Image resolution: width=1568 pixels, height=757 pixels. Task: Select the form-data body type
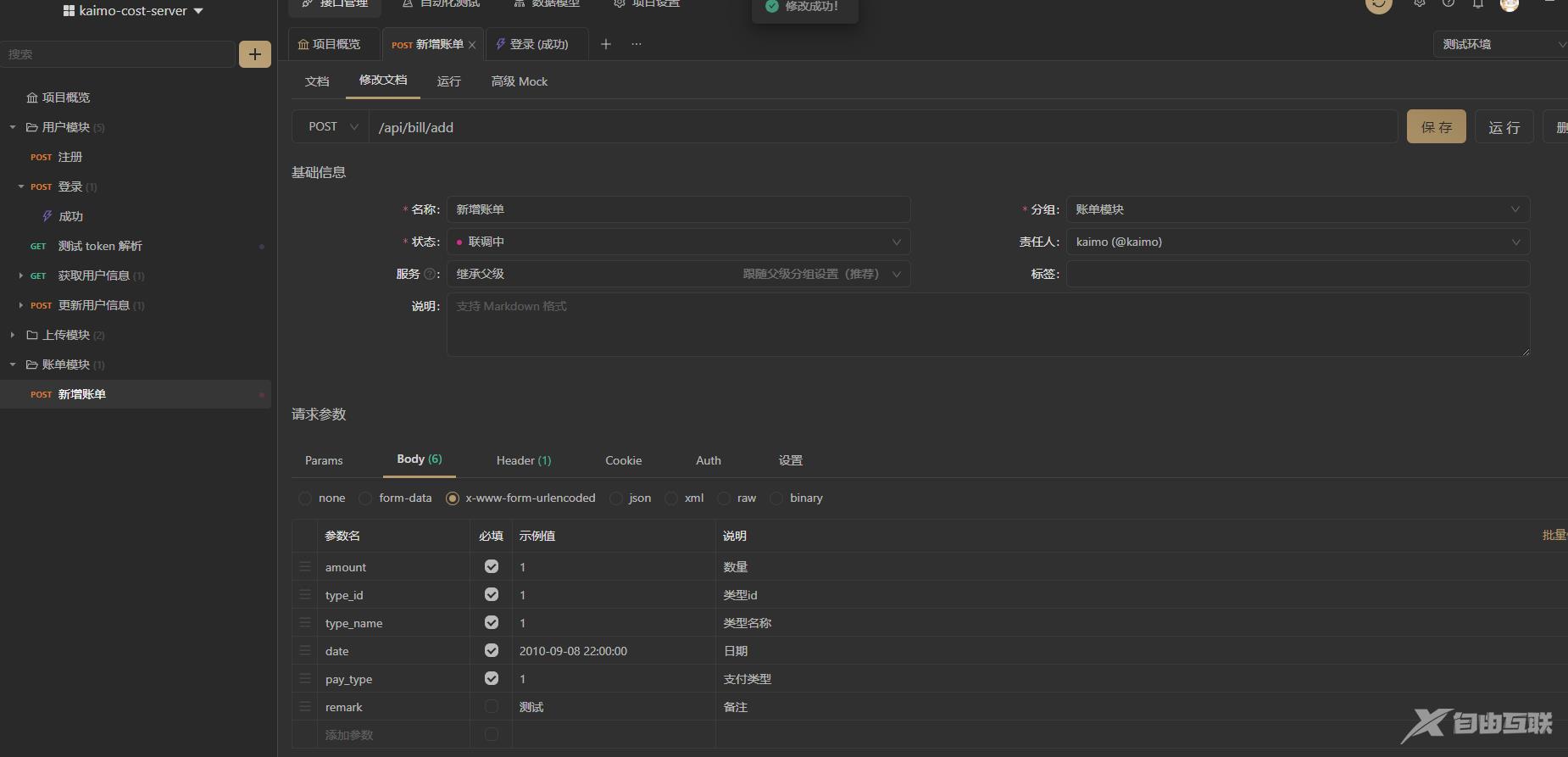pos(365,498)
